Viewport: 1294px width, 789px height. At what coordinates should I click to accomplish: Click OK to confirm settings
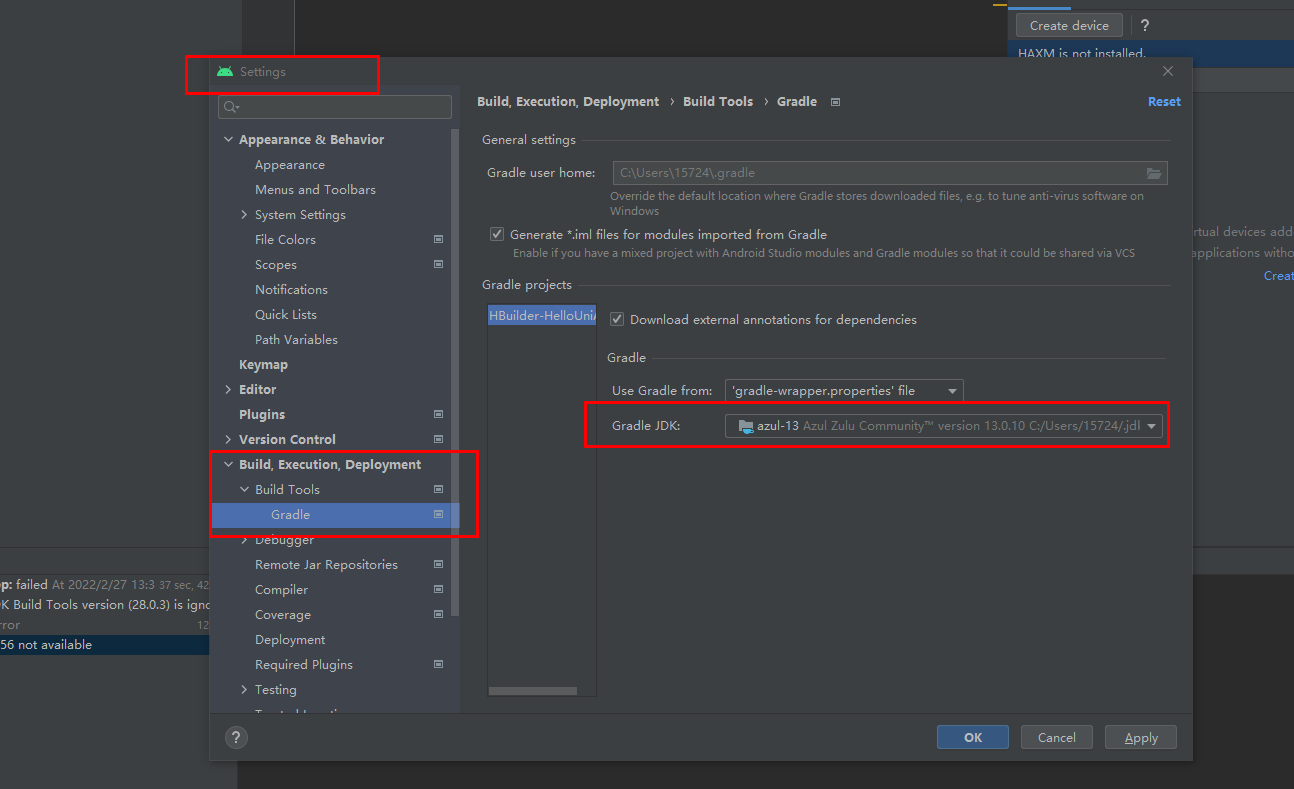pyautogui.click(x=973, y=738)
